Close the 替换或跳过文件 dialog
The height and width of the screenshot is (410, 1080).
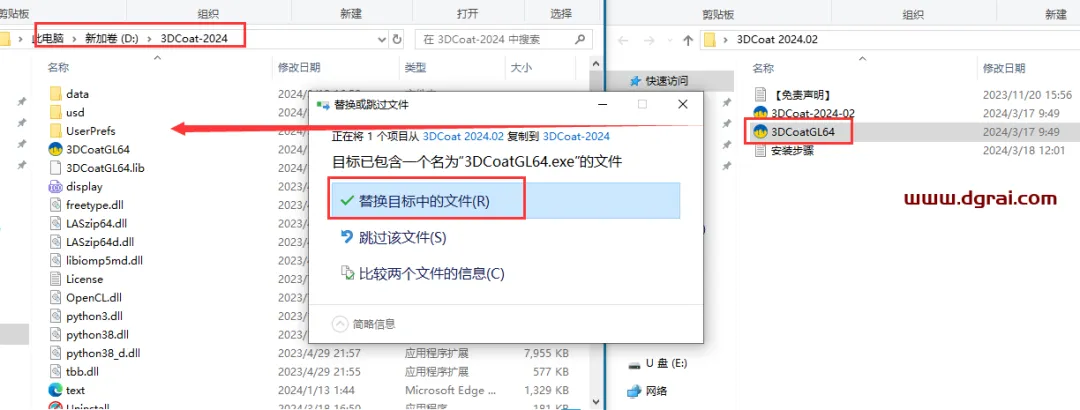coord(683,105)
